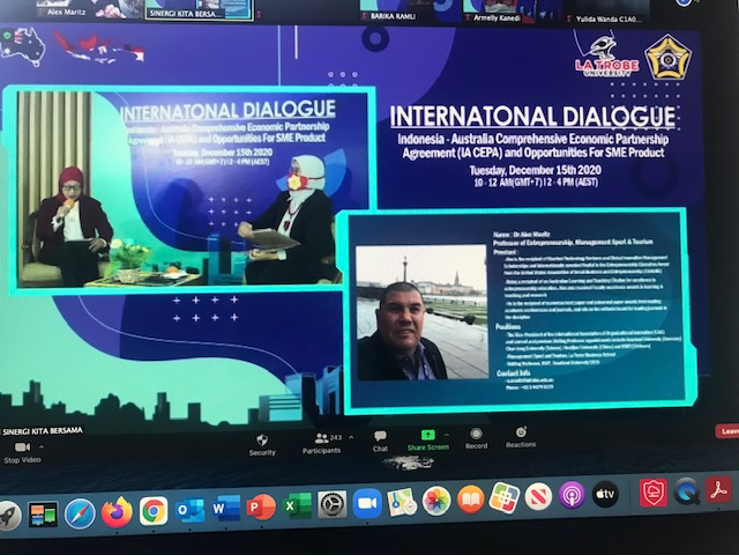Click "10 - 12 AM(GMT+7)" time text on main slide
The width and height of the screenshot is (739, 556).
(508, 182)
